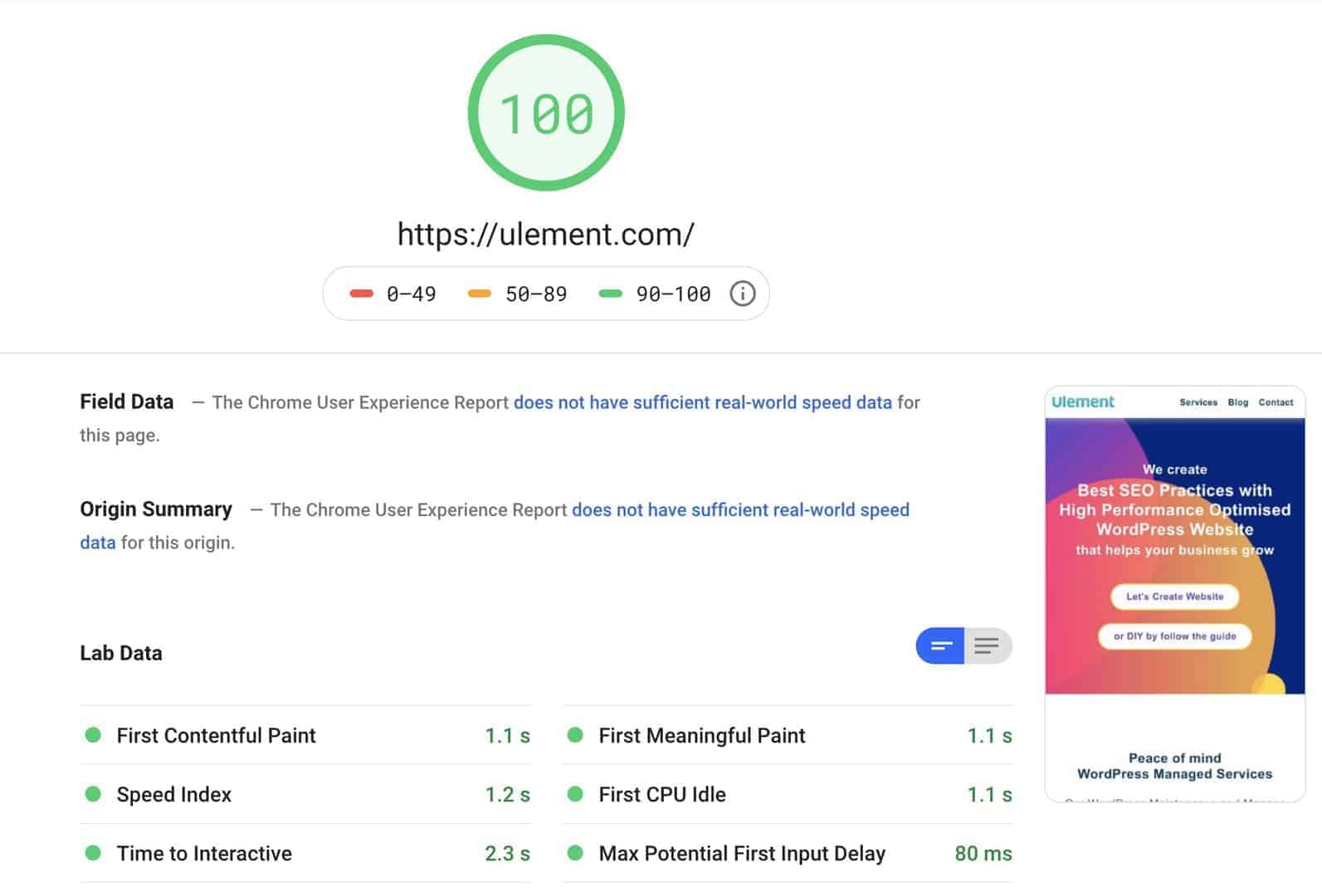Click Let's Create Website button in preview
Screen dimensions: 1322x896
tap(1174, 597)
